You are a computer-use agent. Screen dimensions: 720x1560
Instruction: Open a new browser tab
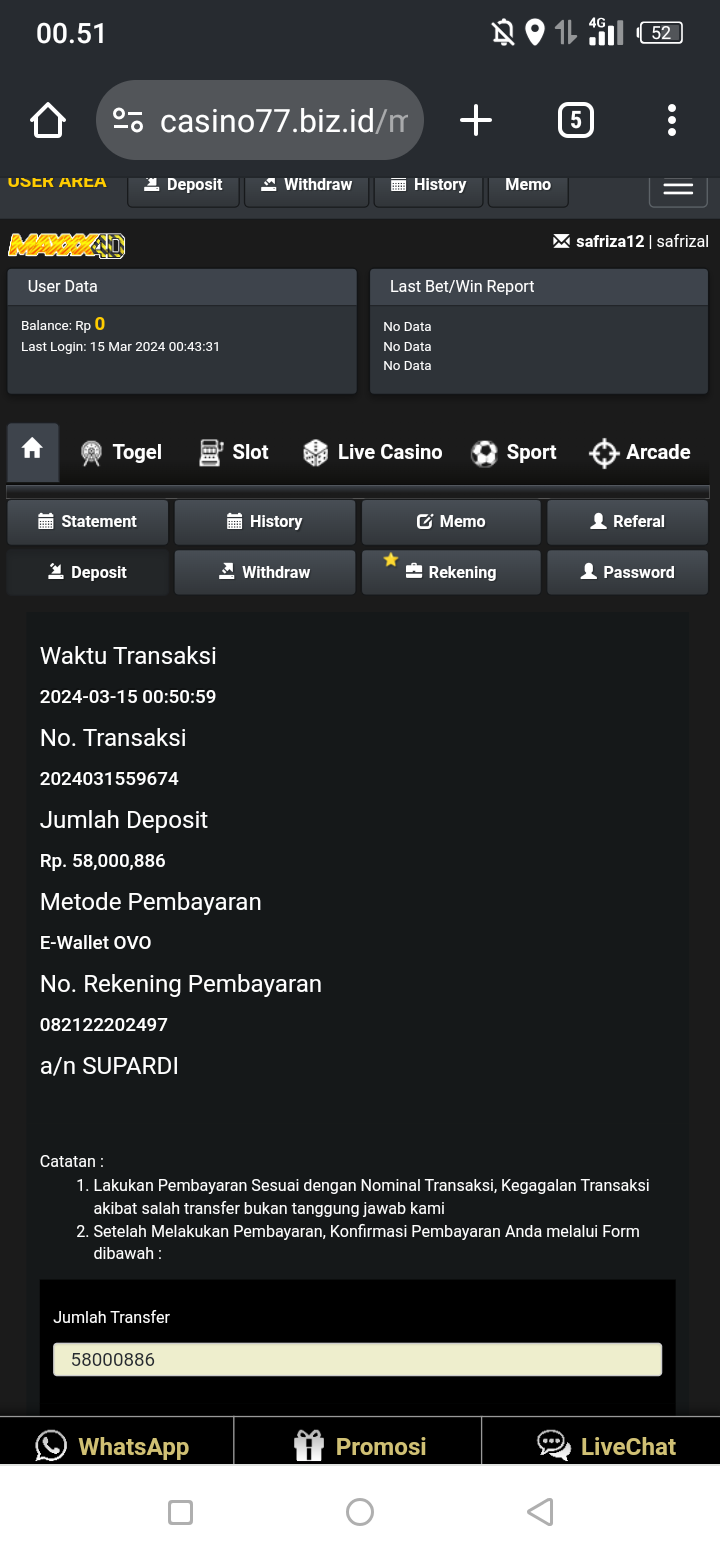pos(476,121)
